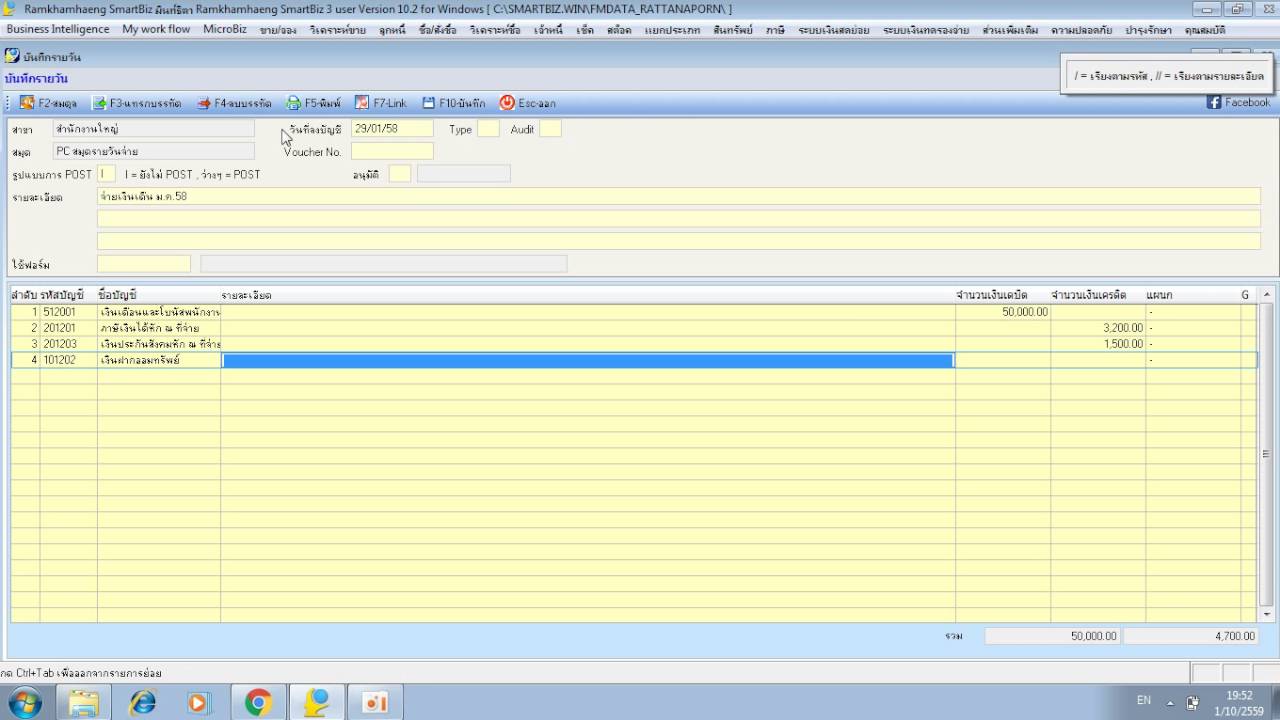Open File Explorer from the taskbar

[84, 703]
